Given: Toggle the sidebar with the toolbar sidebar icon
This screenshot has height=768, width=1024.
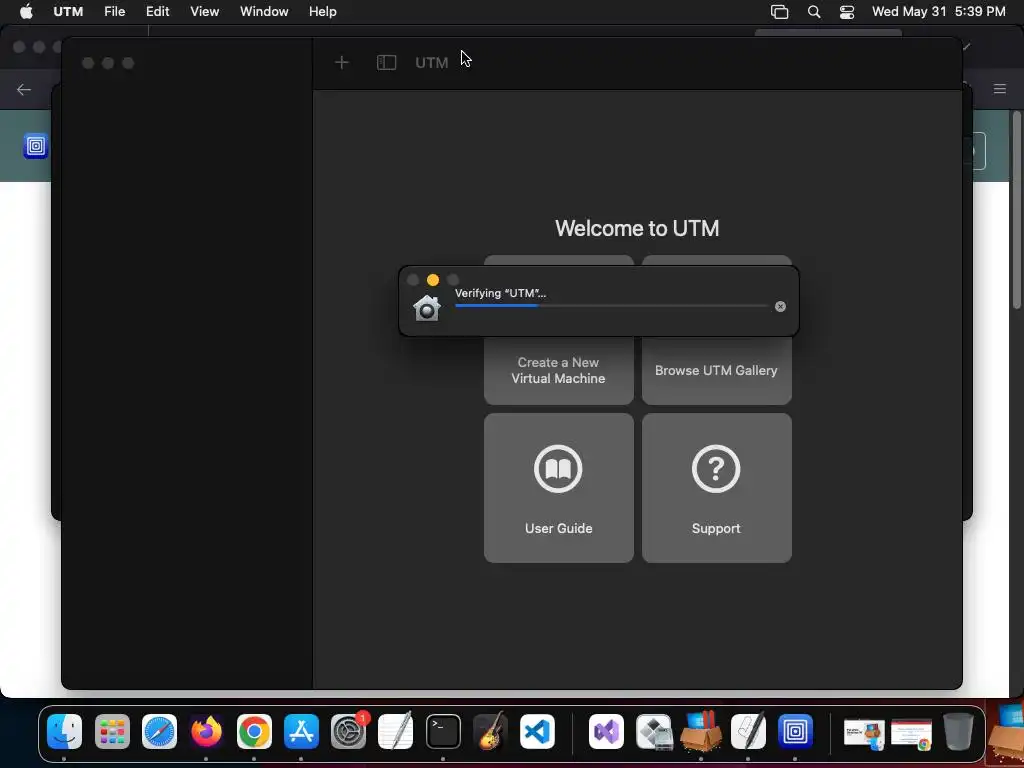Looking at the screenshot, I should point(387,63).
